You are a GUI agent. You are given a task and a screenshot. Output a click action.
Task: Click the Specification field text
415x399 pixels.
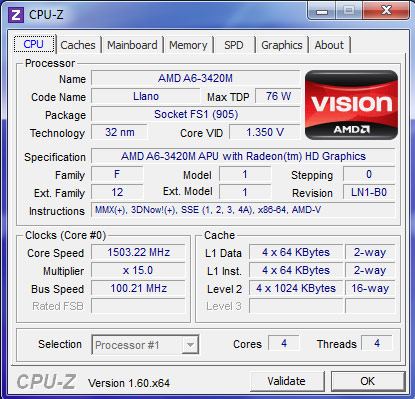click(243, 156)
